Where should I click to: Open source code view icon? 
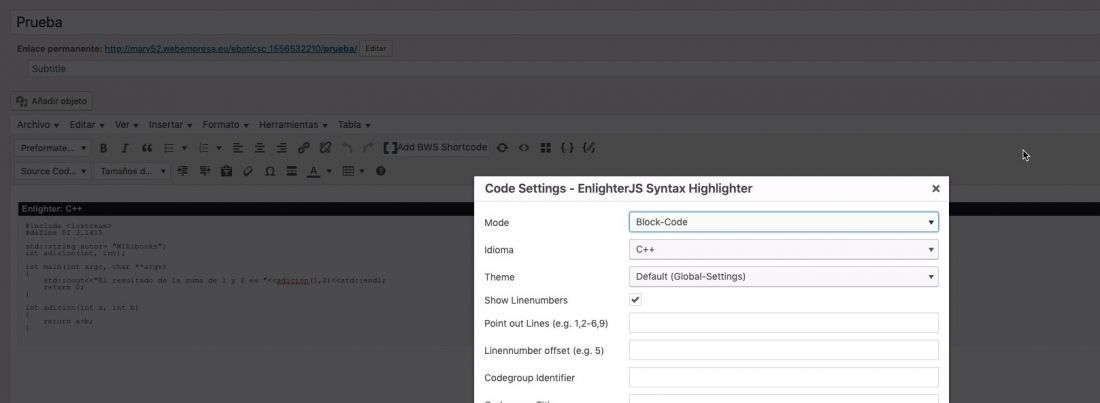[524, 148]
